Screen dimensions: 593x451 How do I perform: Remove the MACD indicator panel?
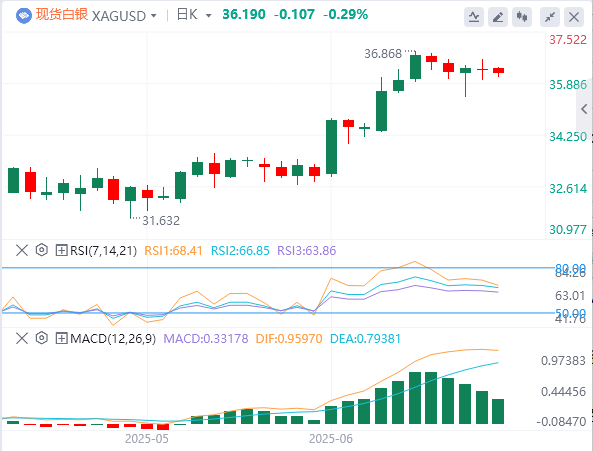[x=22, y=338]
